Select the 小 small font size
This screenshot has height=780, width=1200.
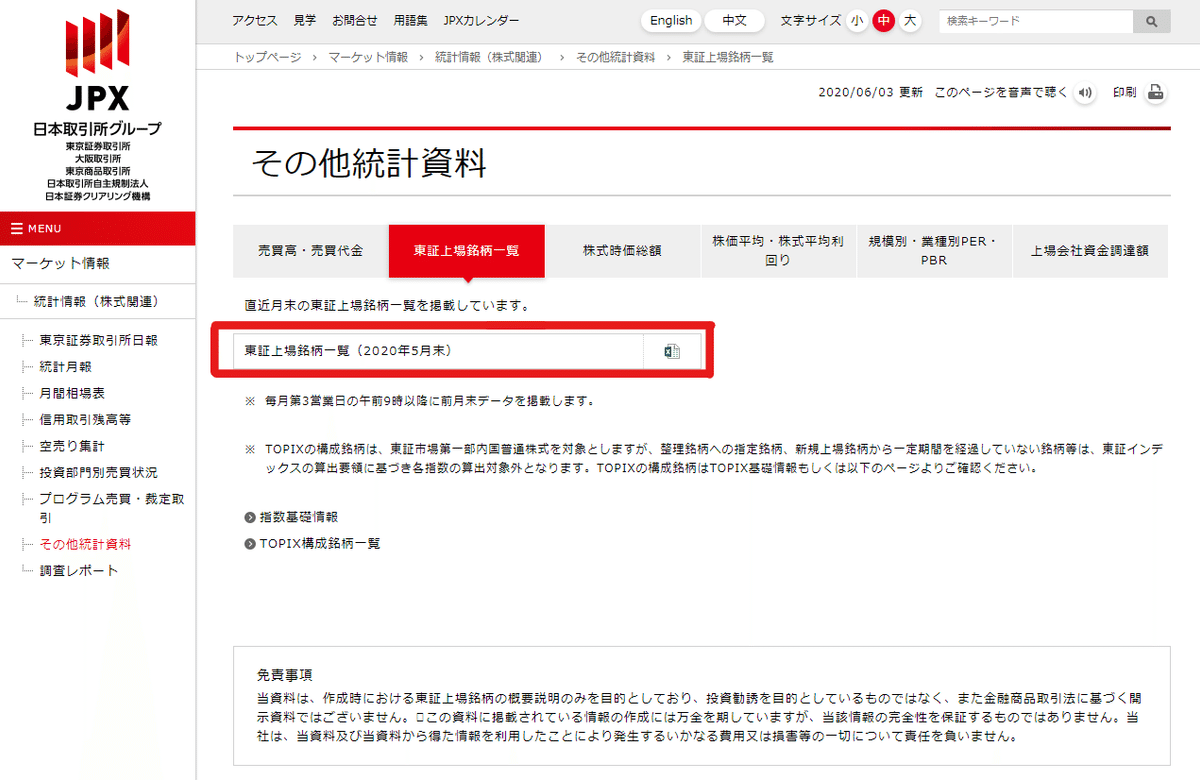(x=856, y=20)
